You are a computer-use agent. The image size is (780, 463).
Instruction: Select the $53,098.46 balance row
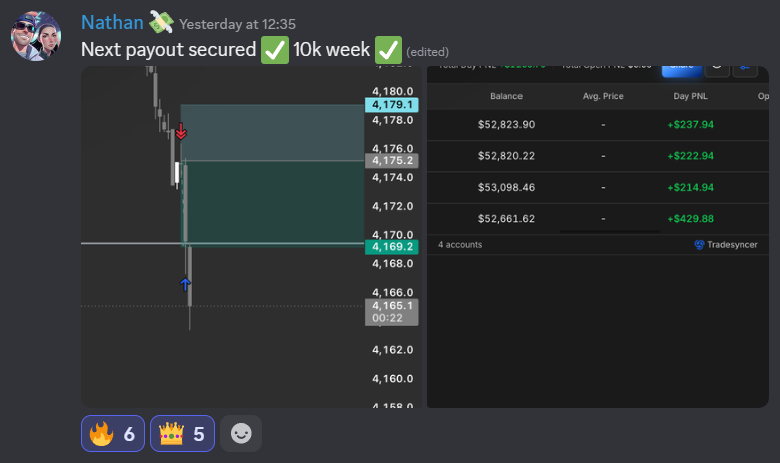pyautogui.click(x=597, y=187)
